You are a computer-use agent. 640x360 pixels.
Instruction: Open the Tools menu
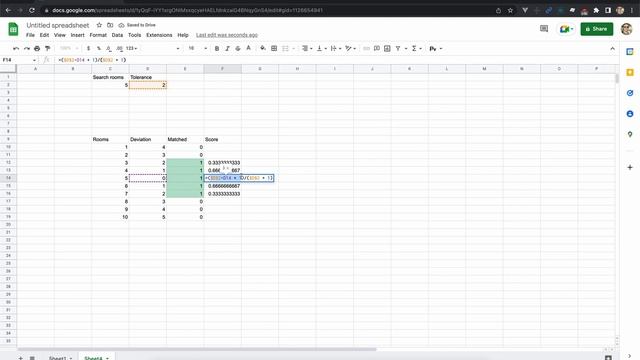pos(134,35)
